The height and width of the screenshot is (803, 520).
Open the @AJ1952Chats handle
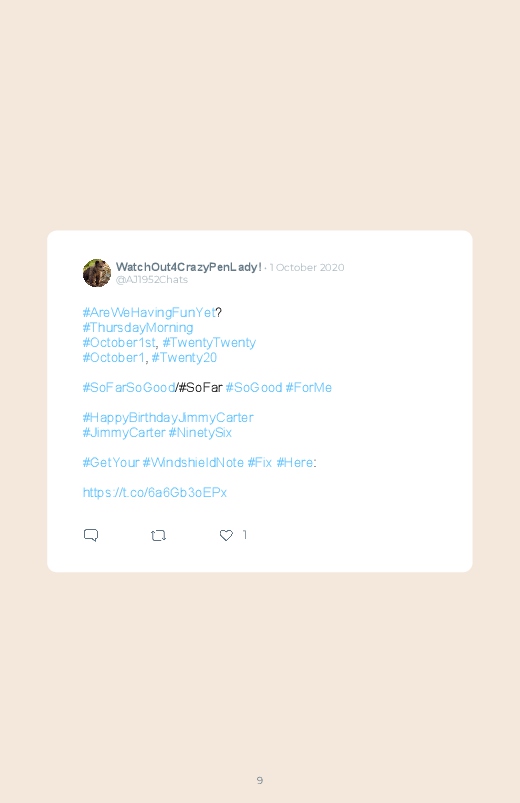(x=152, y=280)
